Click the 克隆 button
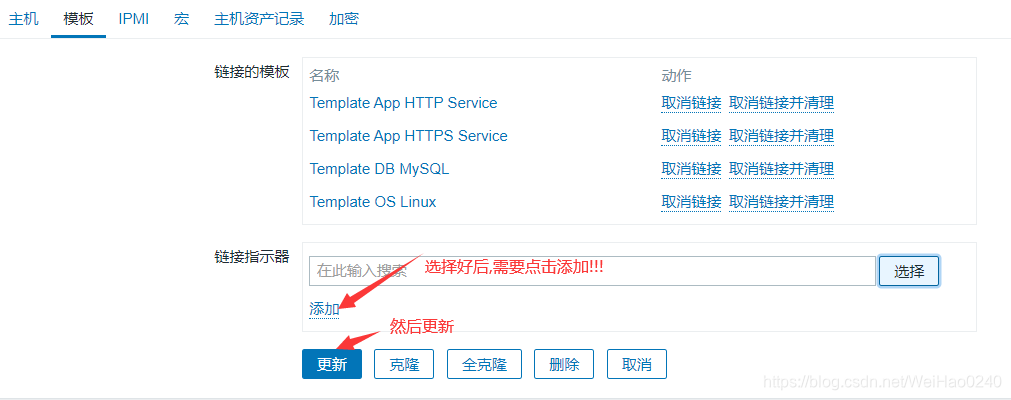 point(404,365)
